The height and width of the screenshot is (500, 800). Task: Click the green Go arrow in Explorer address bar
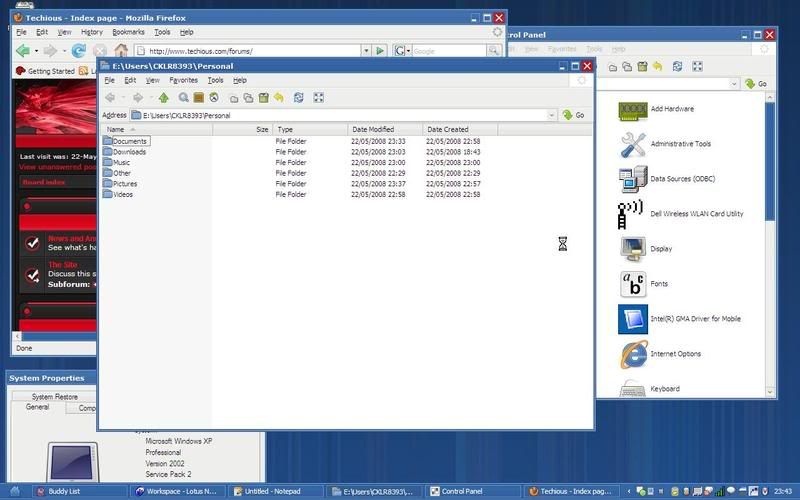[567, 115]
